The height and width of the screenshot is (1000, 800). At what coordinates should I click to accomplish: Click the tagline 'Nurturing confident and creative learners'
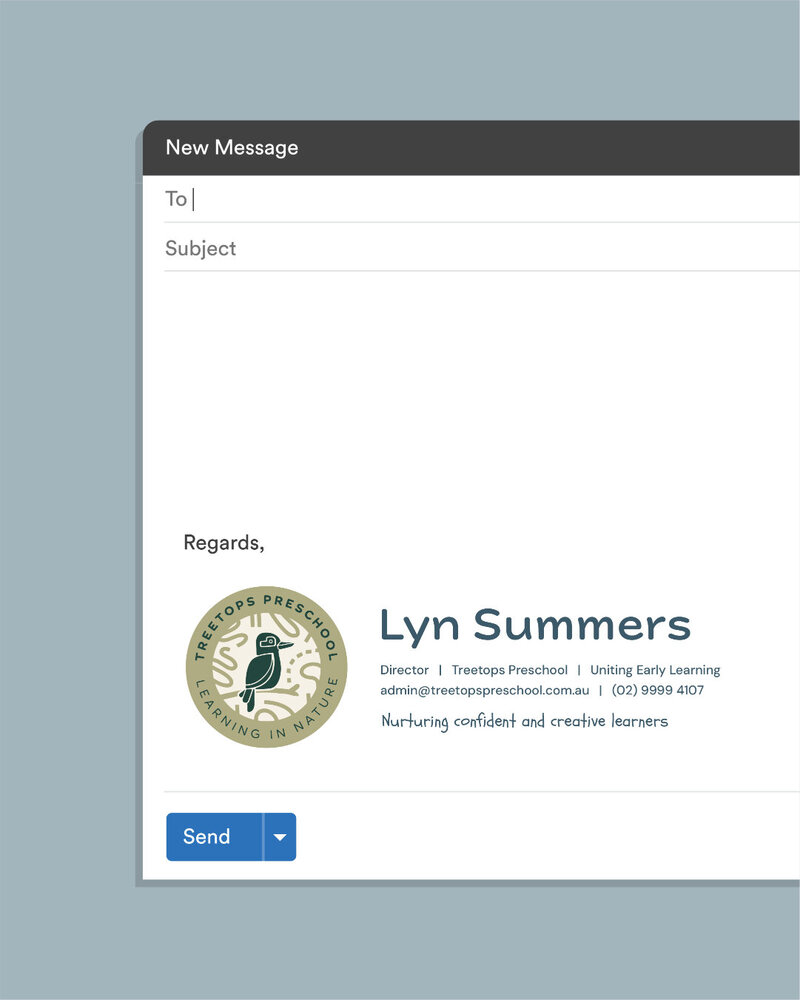tap(524, 721)
